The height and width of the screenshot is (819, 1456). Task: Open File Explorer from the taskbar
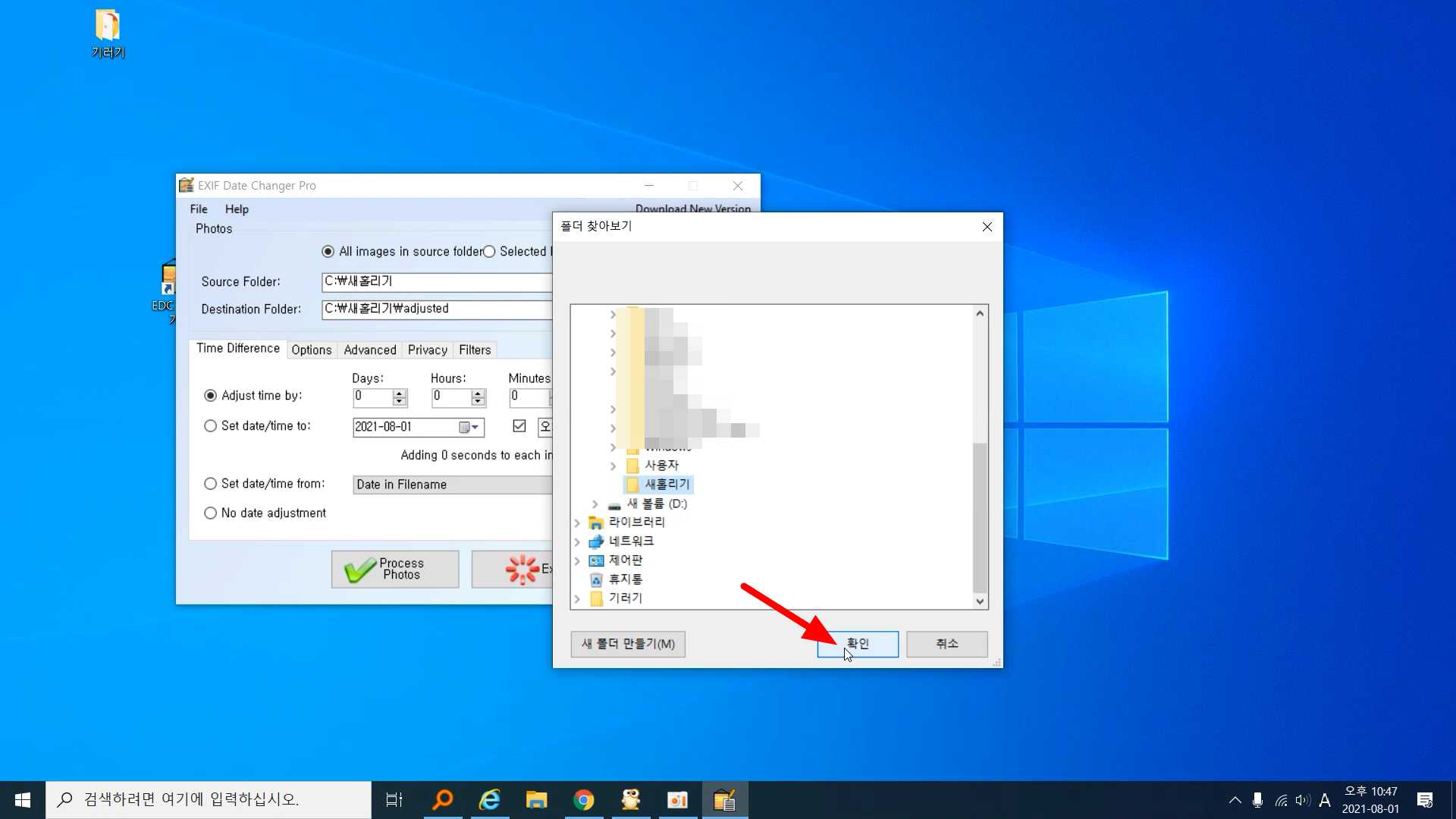click(536, 800)
